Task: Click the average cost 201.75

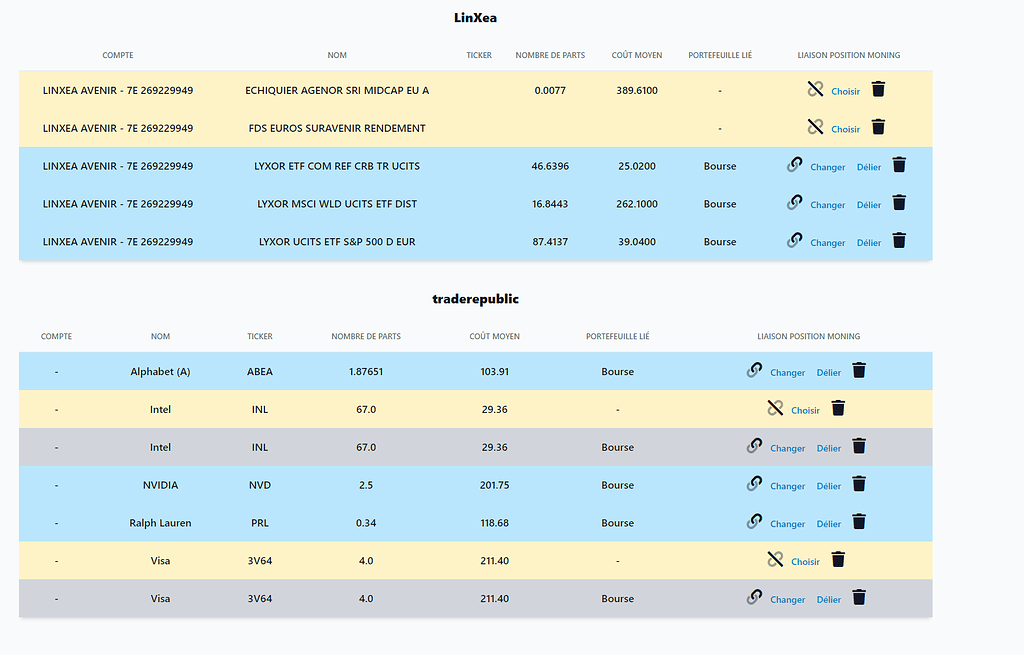Action: [x=494, y=485]
